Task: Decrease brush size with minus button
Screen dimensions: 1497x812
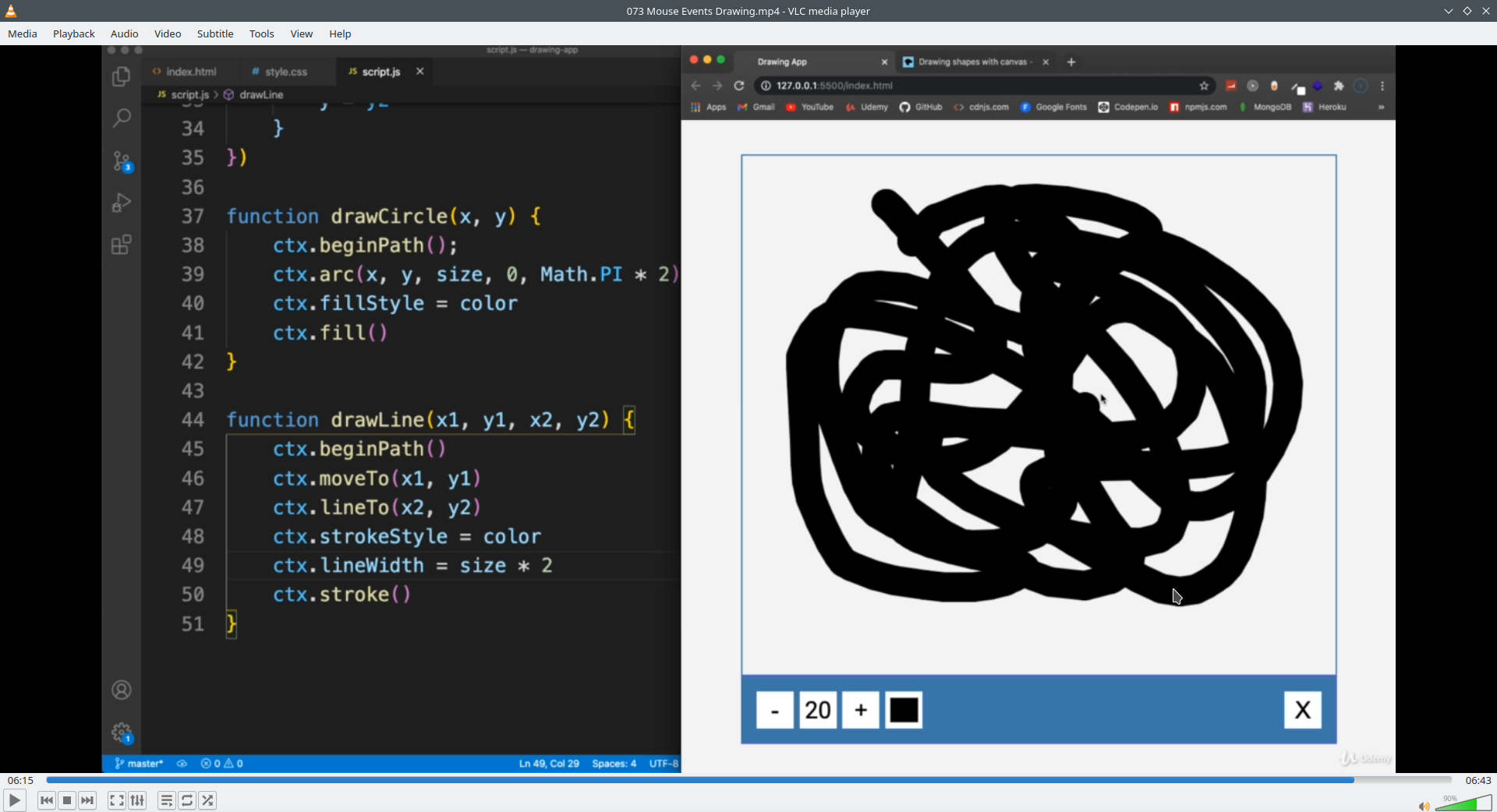Action: pyautogui.click(x=775, y=710)
